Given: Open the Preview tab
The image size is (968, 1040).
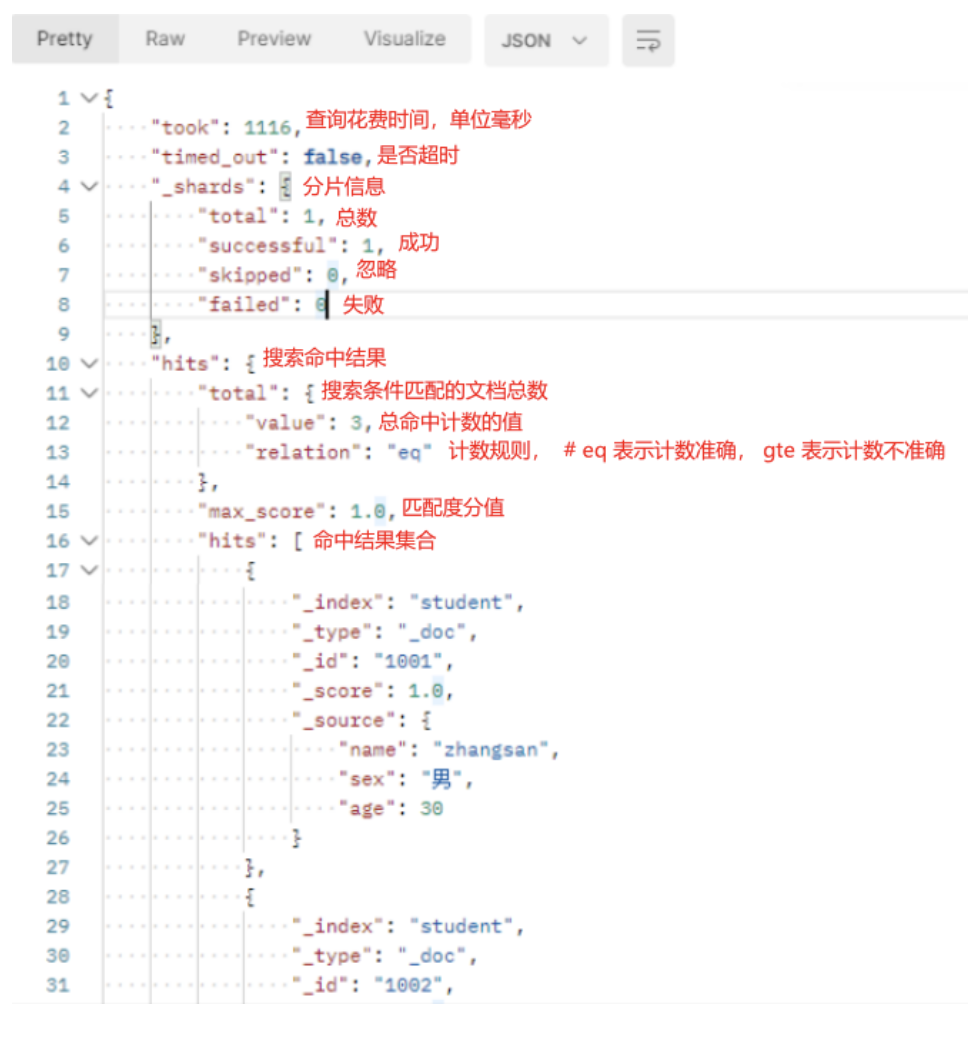Looking at the screenshot, I should pyautogui.click(x=274, y=39).
